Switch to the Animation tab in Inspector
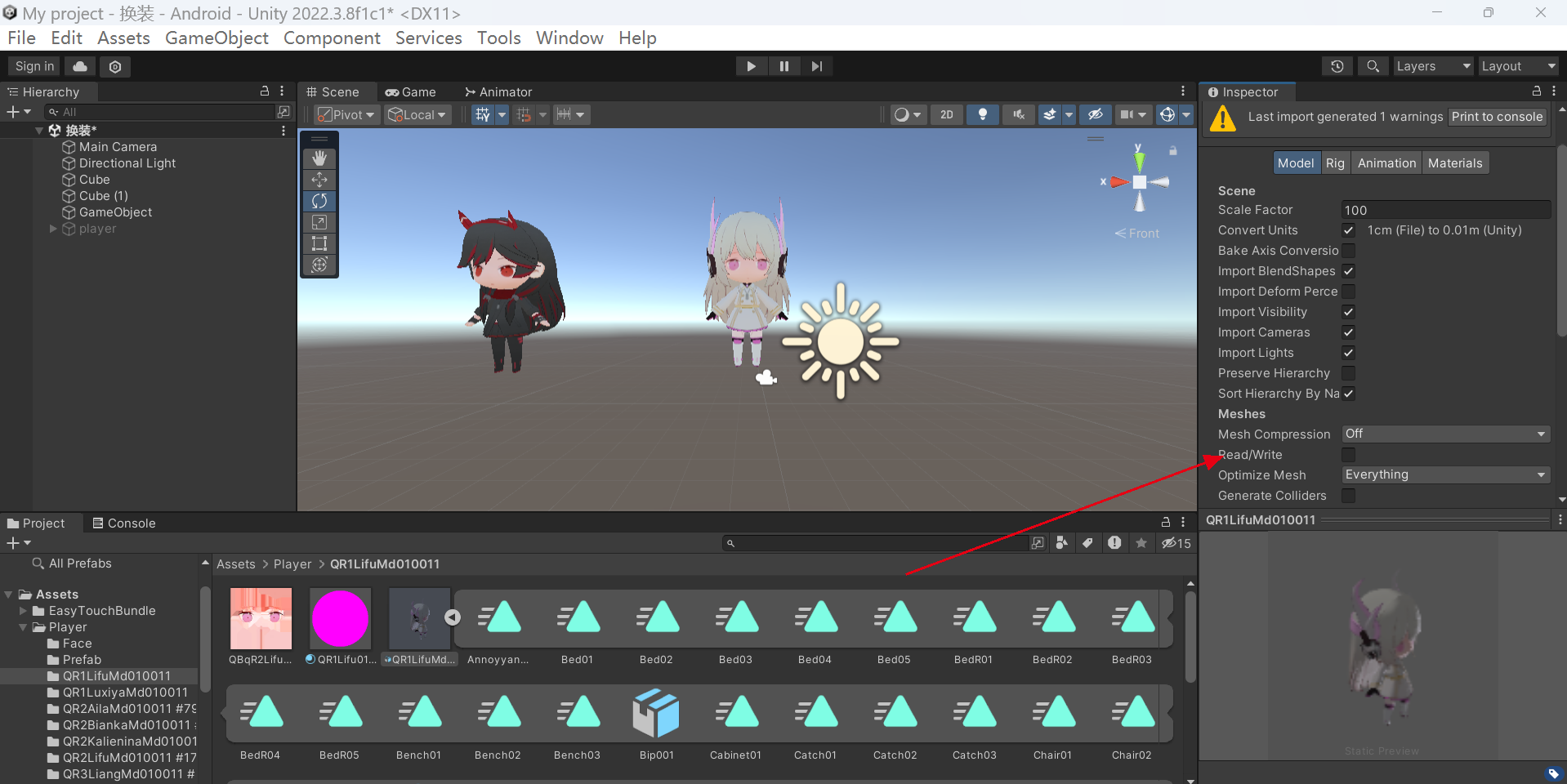1567x784 pixels. (x=1386, y=163)
